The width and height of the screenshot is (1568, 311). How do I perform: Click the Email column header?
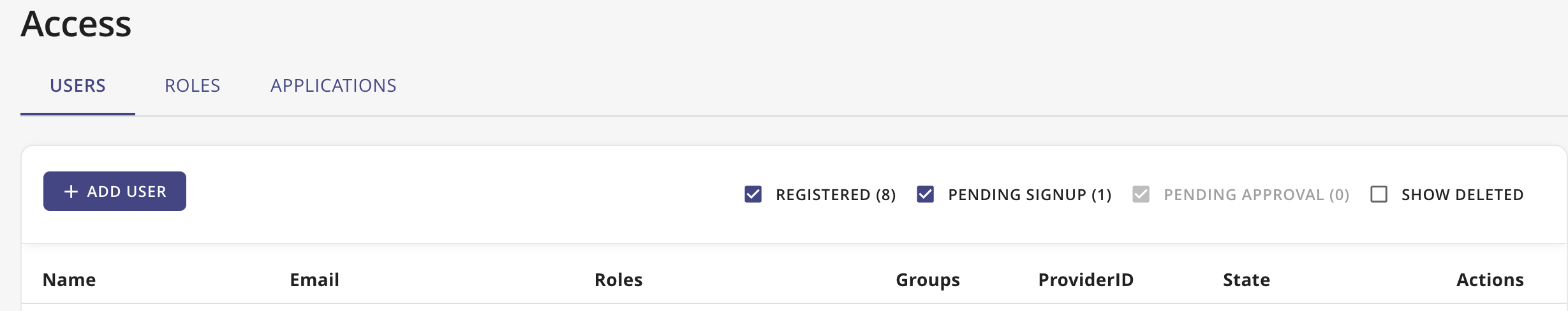click(x=314, y=280)
